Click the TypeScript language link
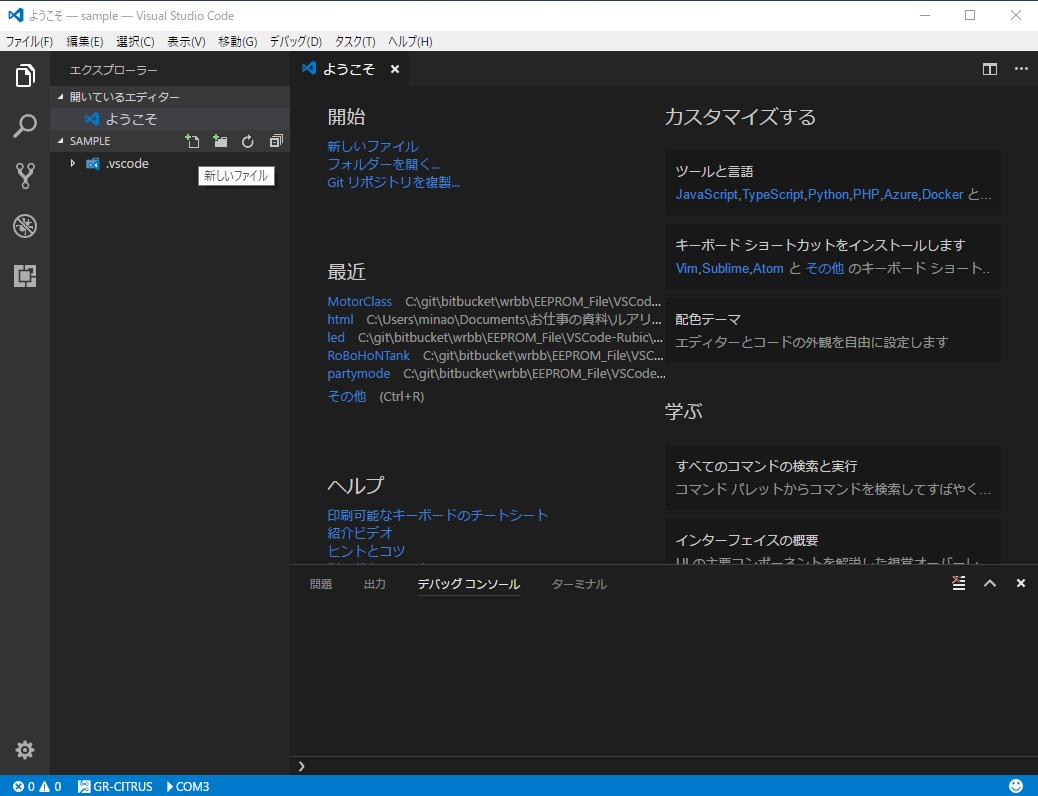 tap(773, 195)
